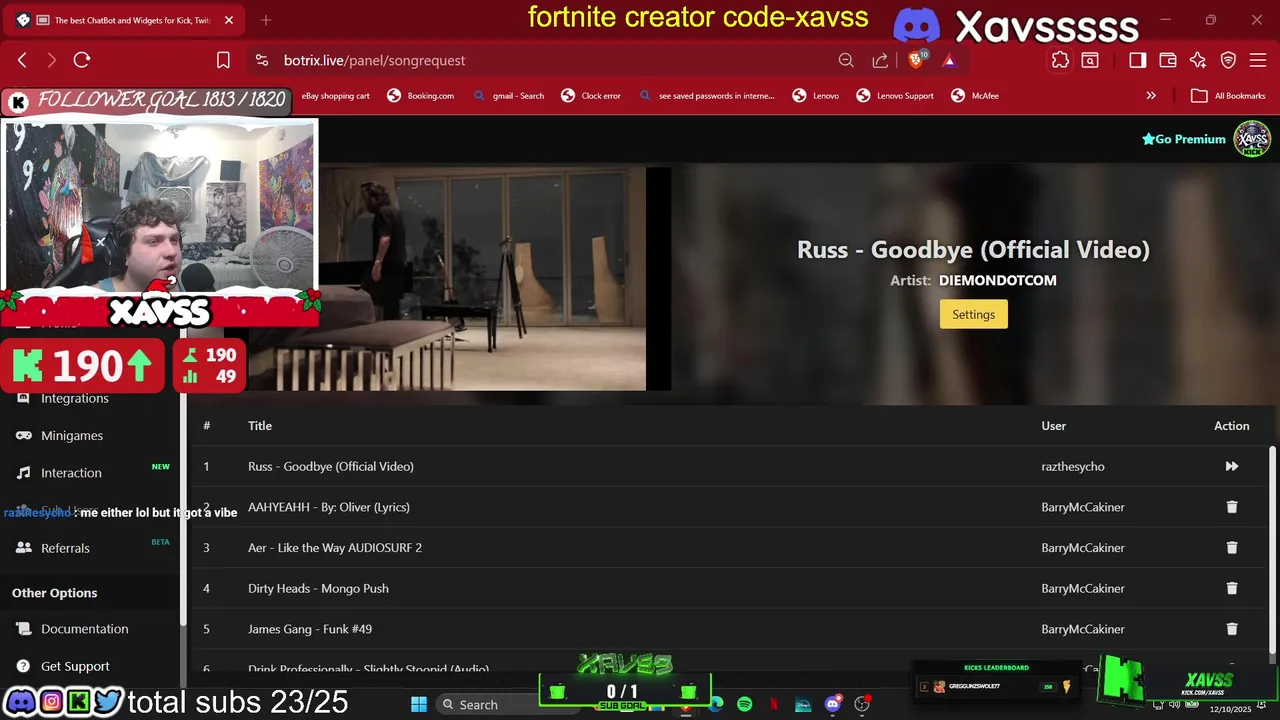Viewport: 1280px width, 720px height.
Task: Open Discord from the taskbar
Action: tap(833, 704)
